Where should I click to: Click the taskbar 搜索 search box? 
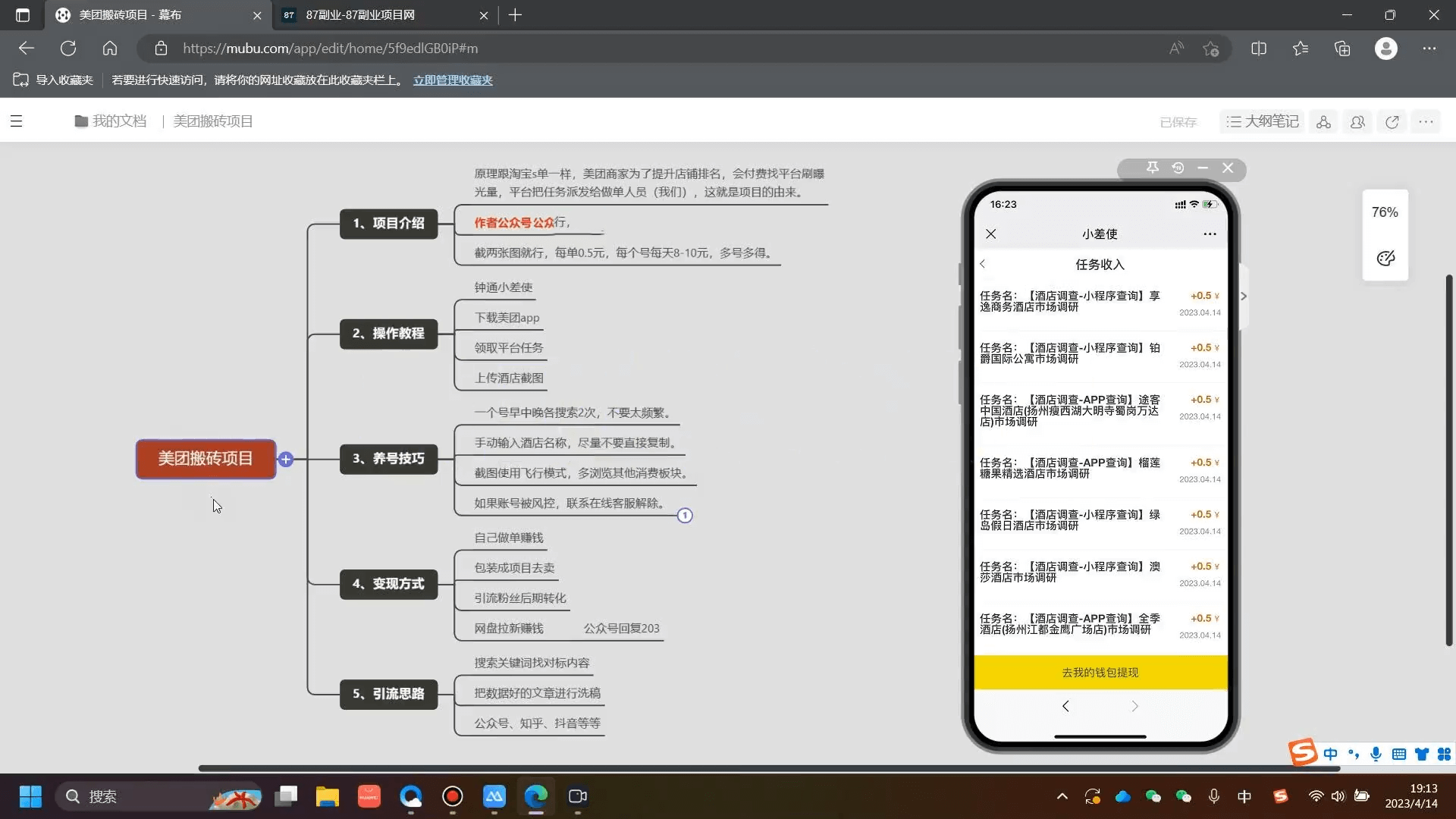coord(159,796)
